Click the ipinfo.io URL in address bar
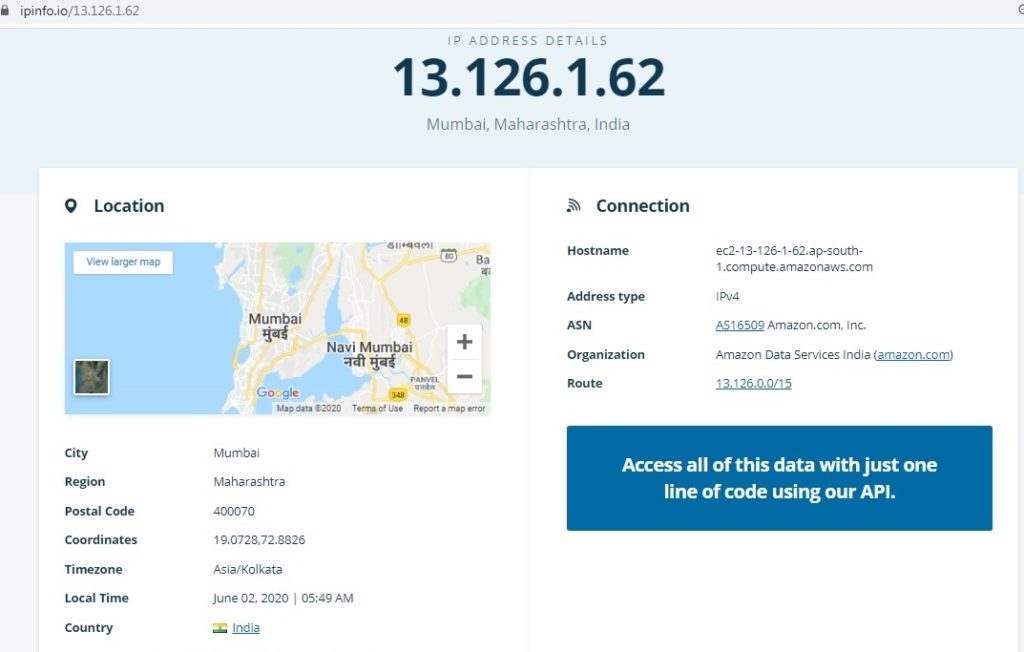The height and width of the screenshot is (652, 1024). [80, 11]
